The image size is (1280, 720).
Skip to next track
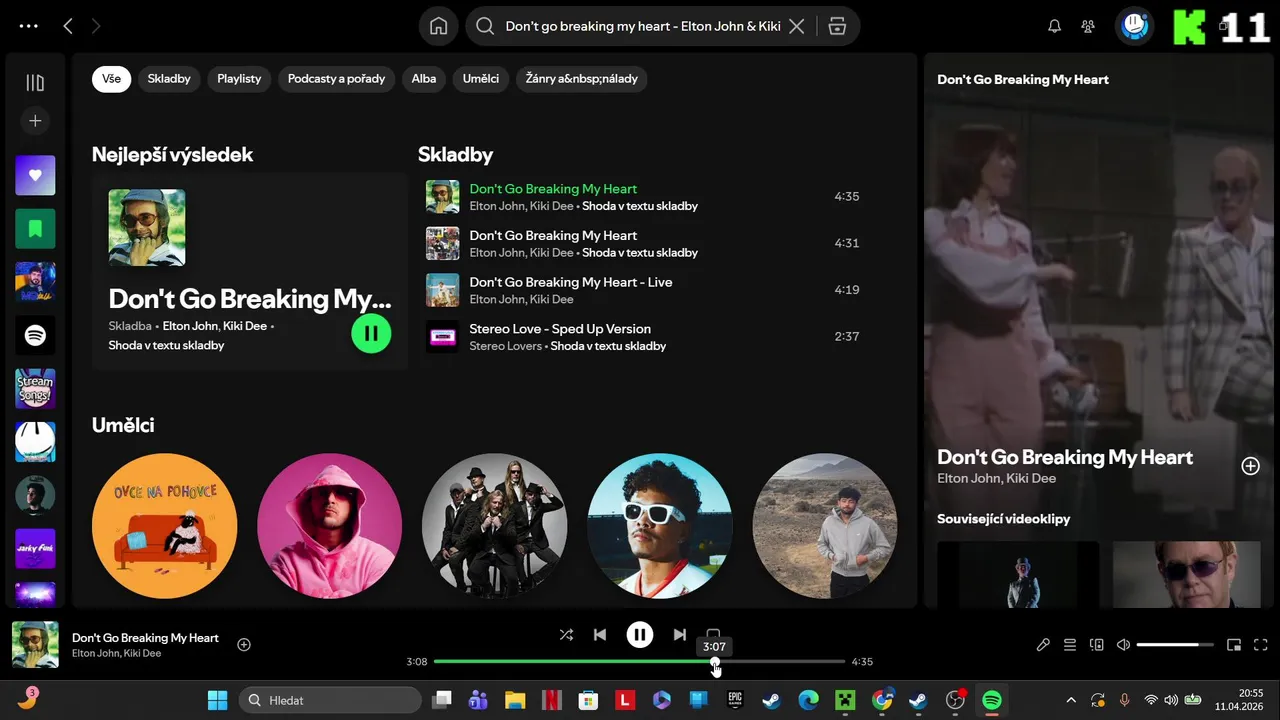point(680,635)
